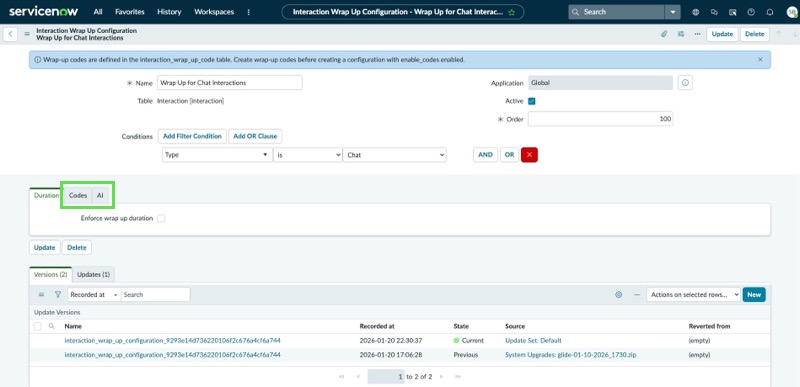
Task: Go back using the header back arrow
Action: (x=11, y=34)
